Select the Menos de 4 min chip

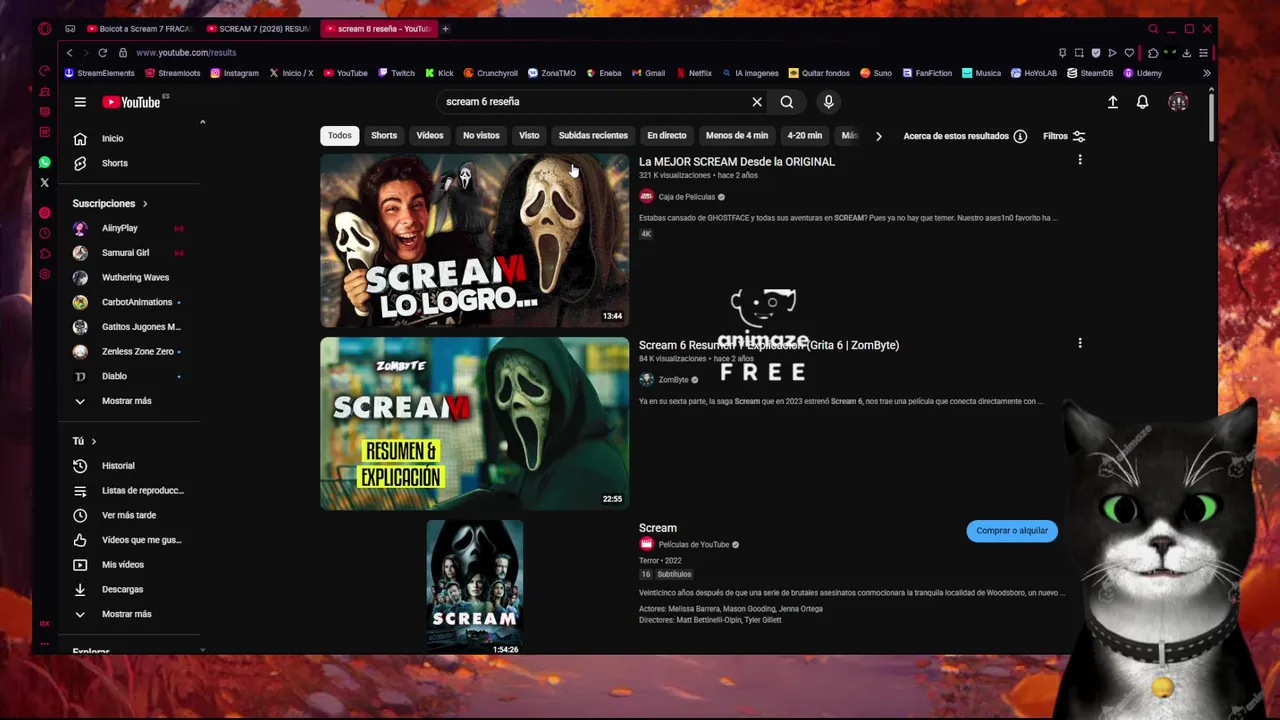pos(737,136)
